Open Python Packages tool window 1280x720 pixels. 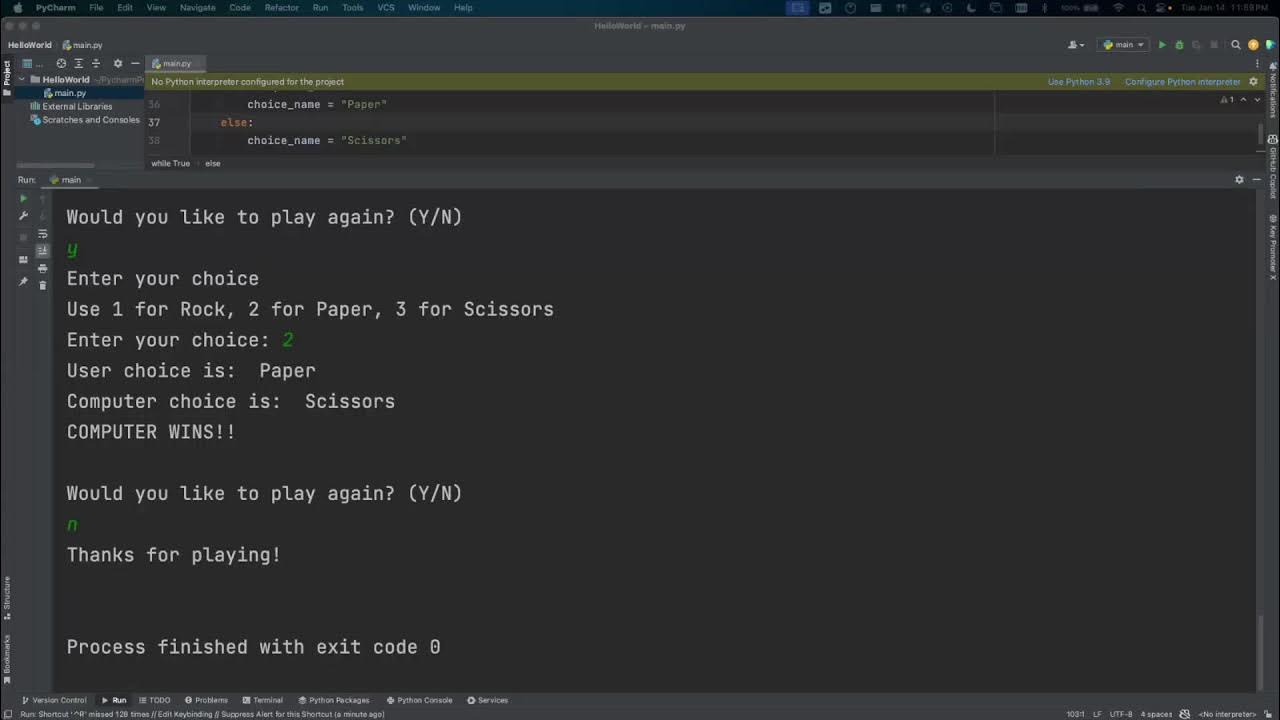[x=333, y=700]
